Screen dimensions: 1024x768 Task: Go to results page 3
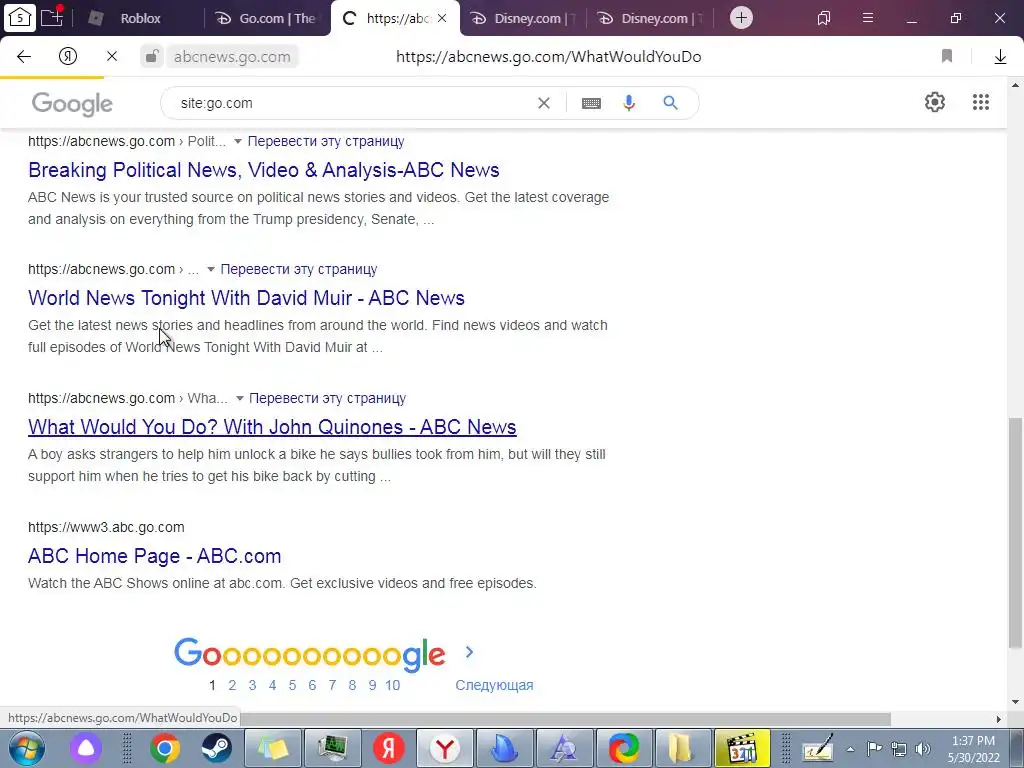[252, 685]
